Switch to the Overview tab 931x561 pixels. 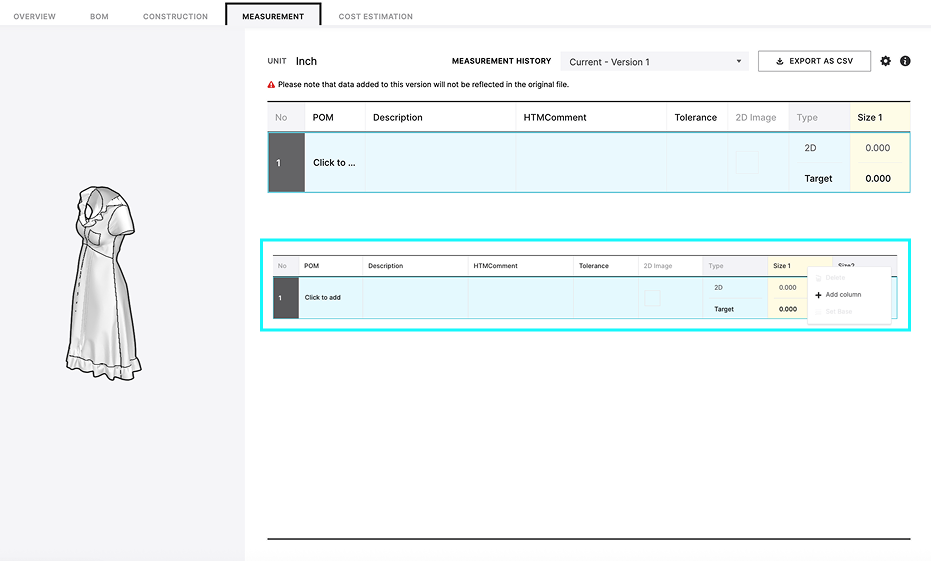[x=34, y=17]
